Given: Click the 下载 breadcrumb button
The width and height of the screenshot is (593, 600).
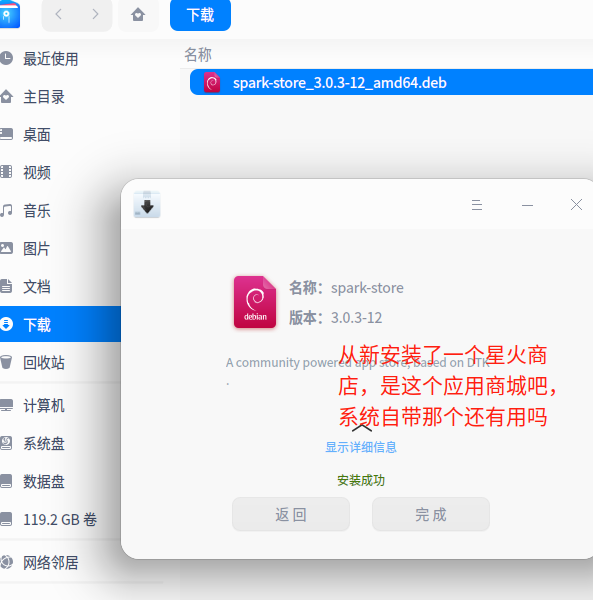Looking at the screenshot, I should 200,15.
